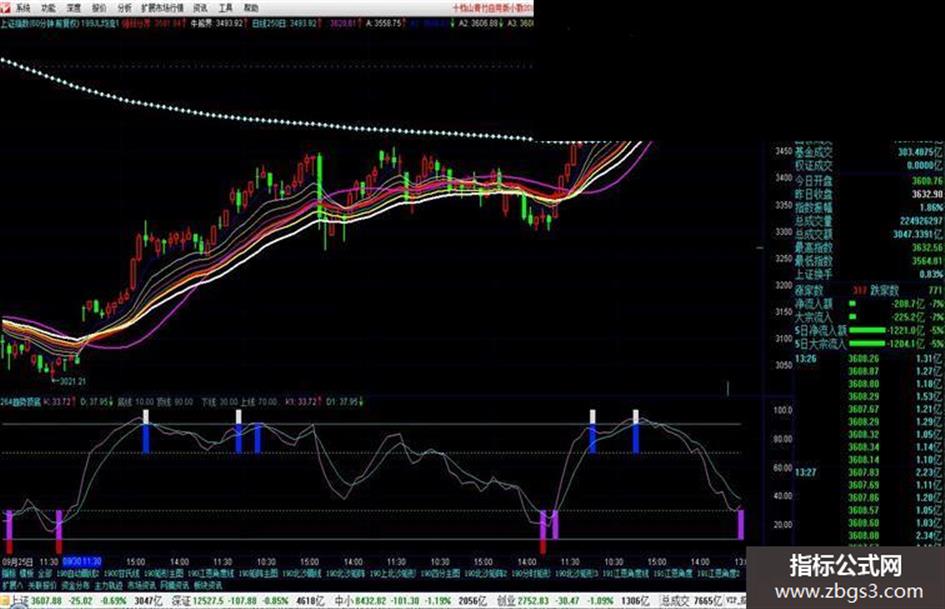Open the 资讯 menu
945x609 pixels.
click(x=200, y=8)
